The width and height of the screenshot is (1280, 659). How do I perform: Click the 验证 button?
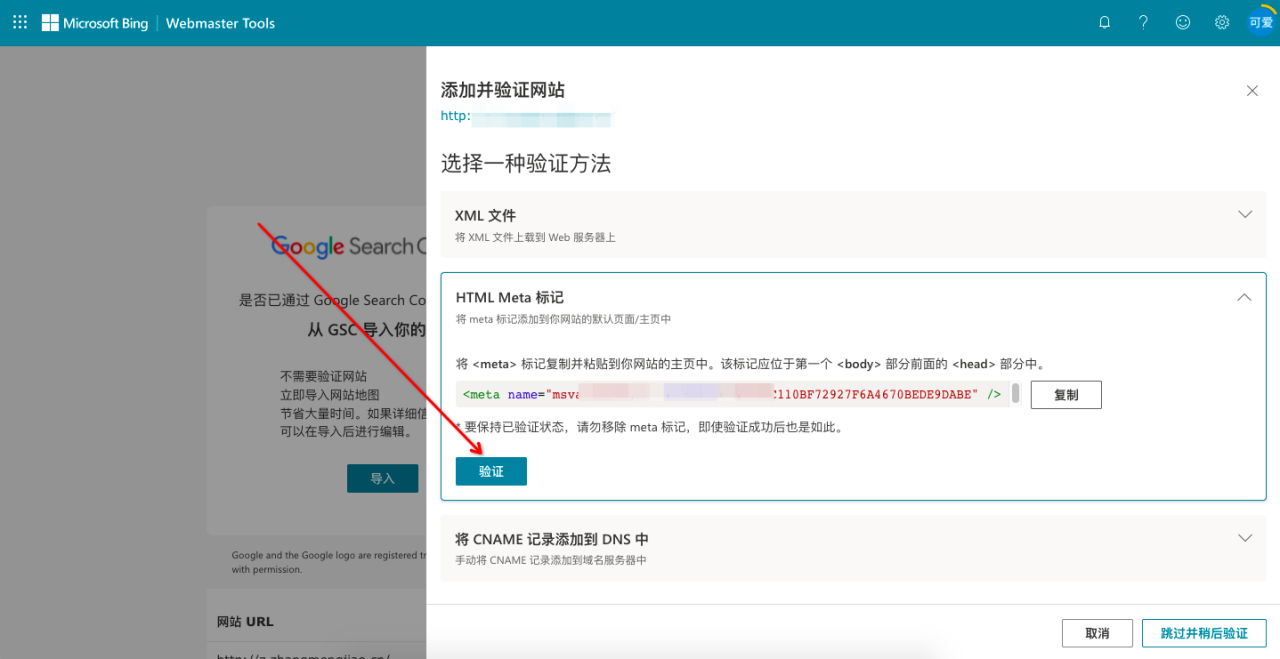click(491, 472)
